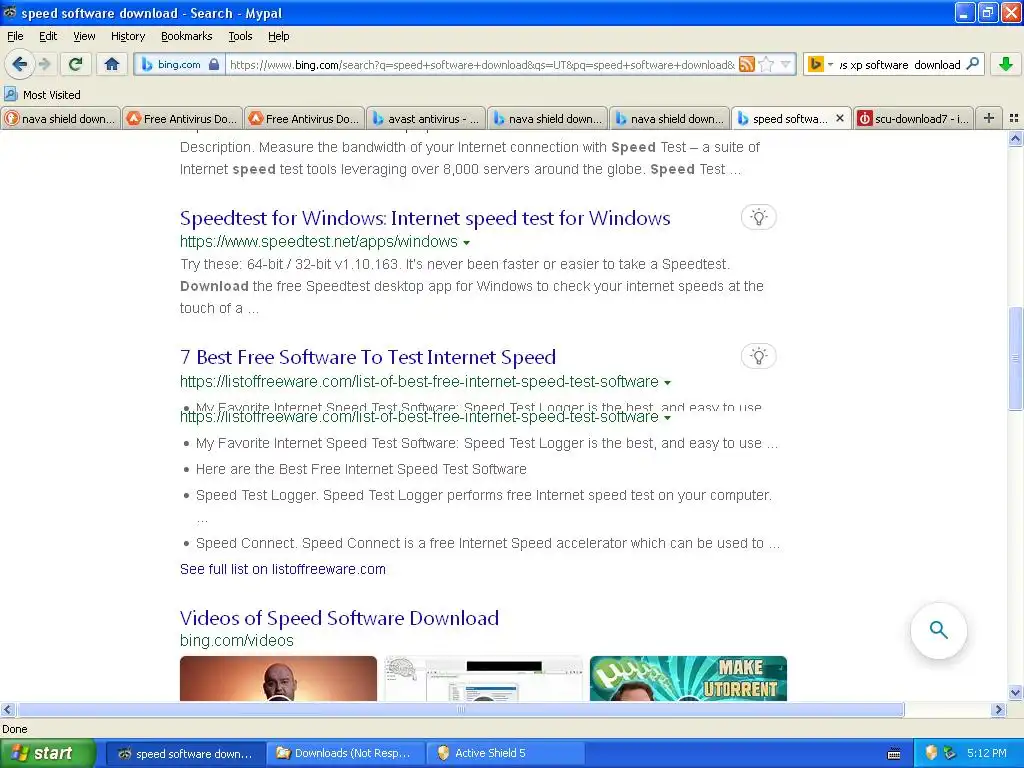Activate the speed software download taskbar button
The image size is (1024, 768).
click(x=186, y=753)
